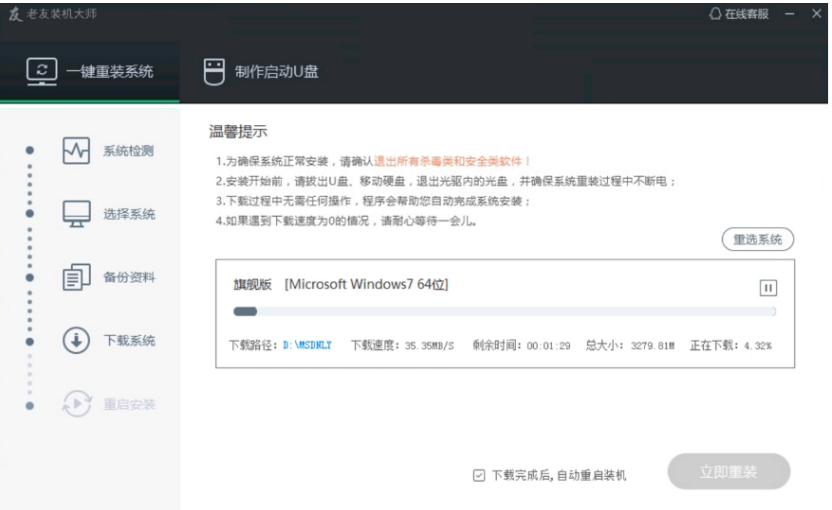Click the 下载速度 35.35MB/S value
This screenshot has width=832, height=510.
click(429, 346)
